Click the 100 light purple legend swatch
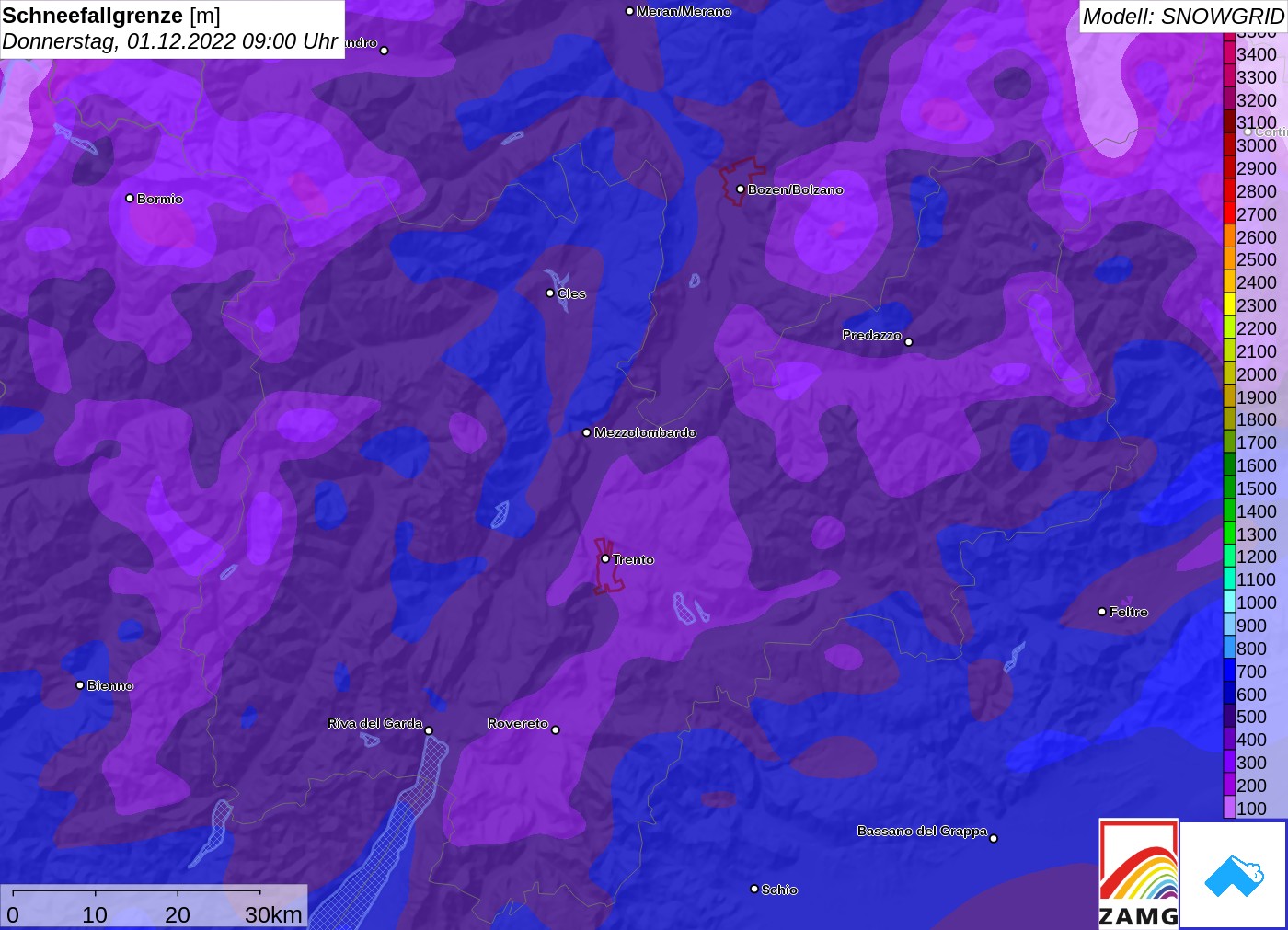Viewport: 1288px width, 930px height. (1229, 809)
